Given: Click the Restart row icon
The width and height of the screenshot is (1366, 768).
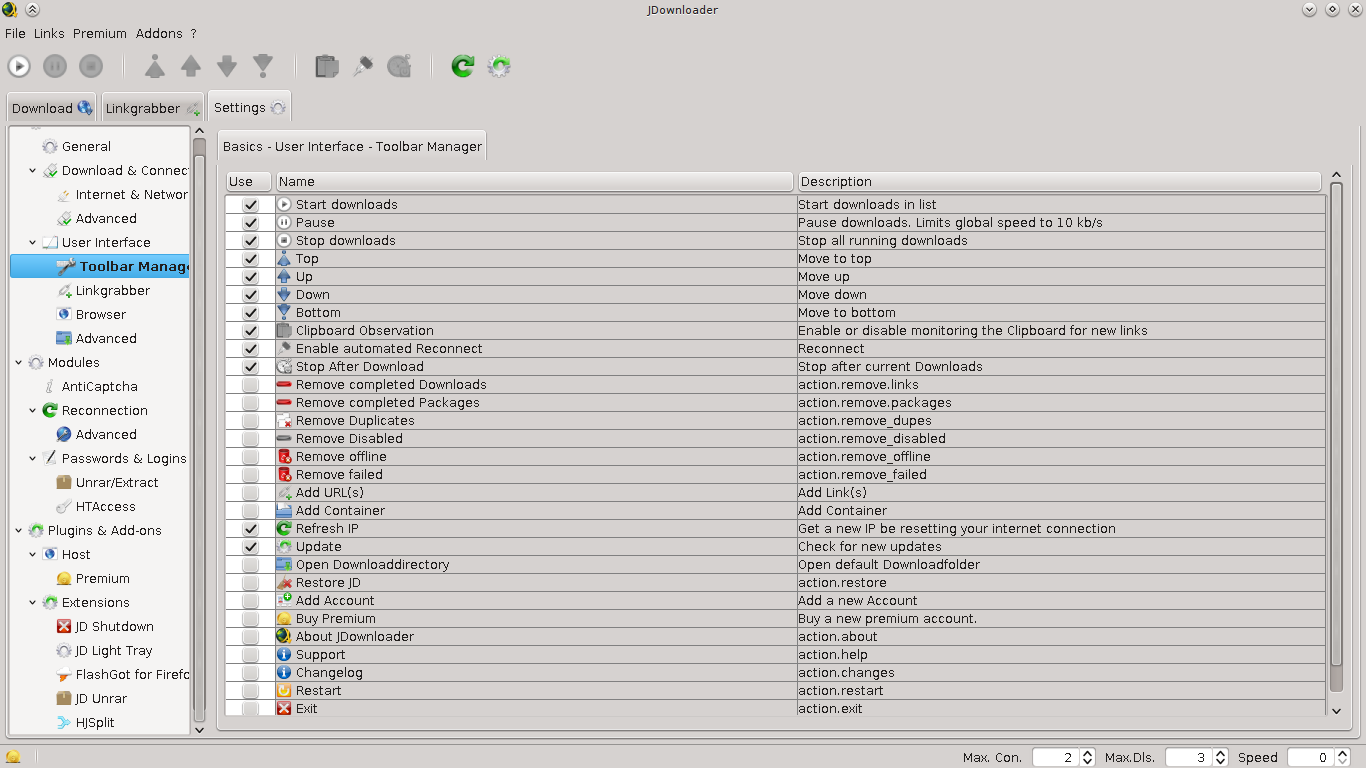Looking at the screenshot, I should tap(284, 691).
